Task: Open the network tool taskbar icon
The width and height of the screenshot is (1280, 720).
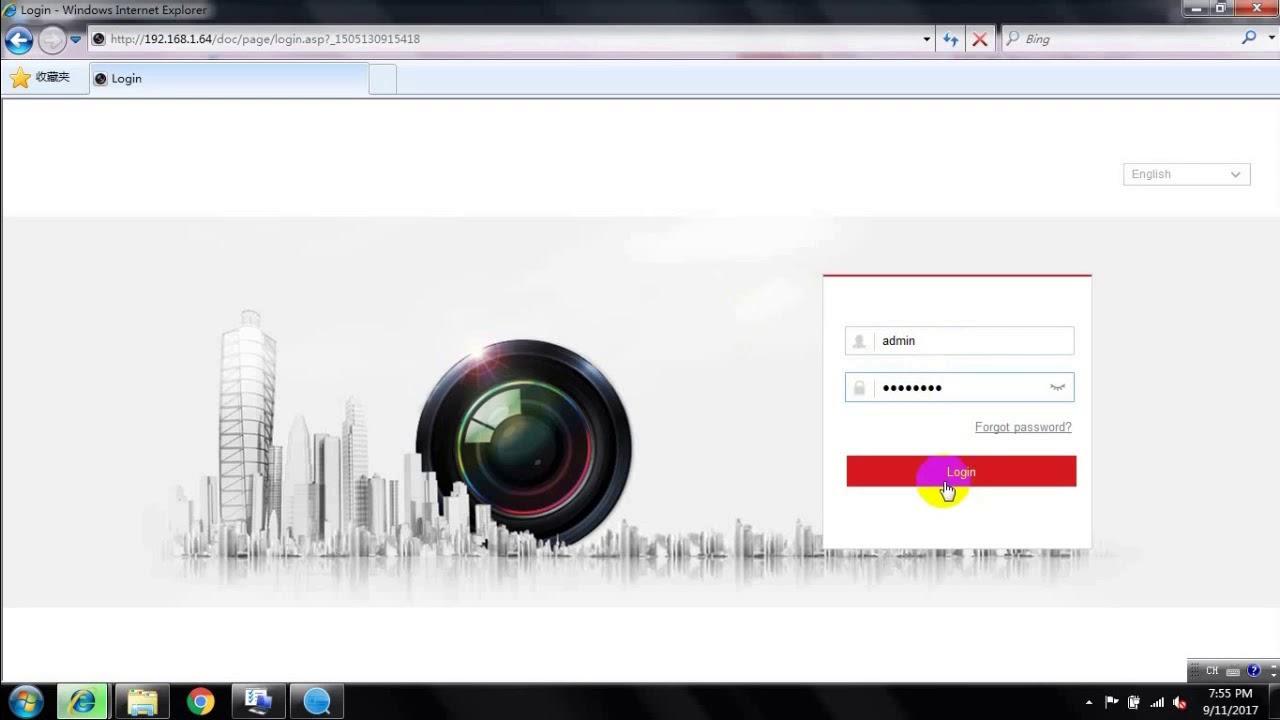Action: 258,702
